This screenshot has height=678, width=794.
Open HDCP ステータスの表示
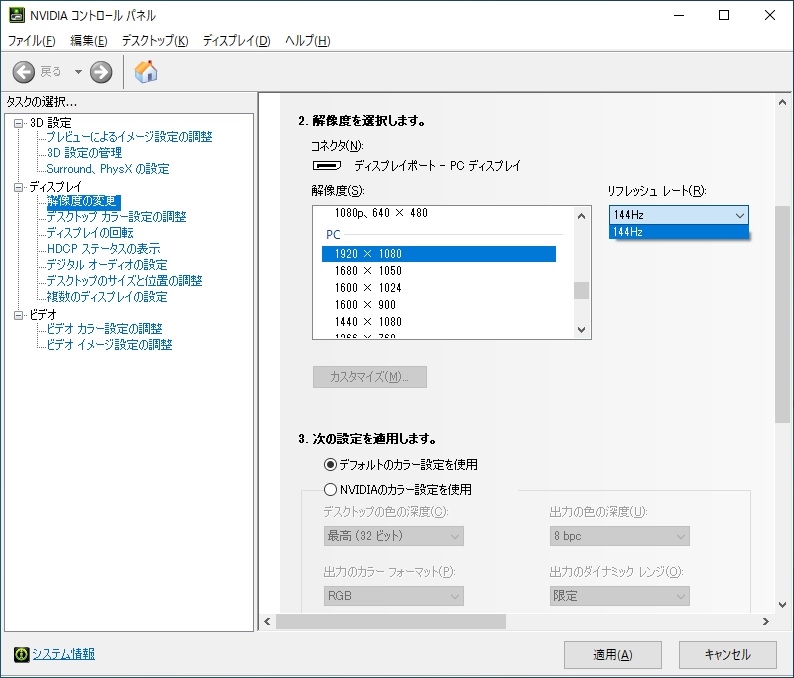pyautogui.click(x=103, y=249)
